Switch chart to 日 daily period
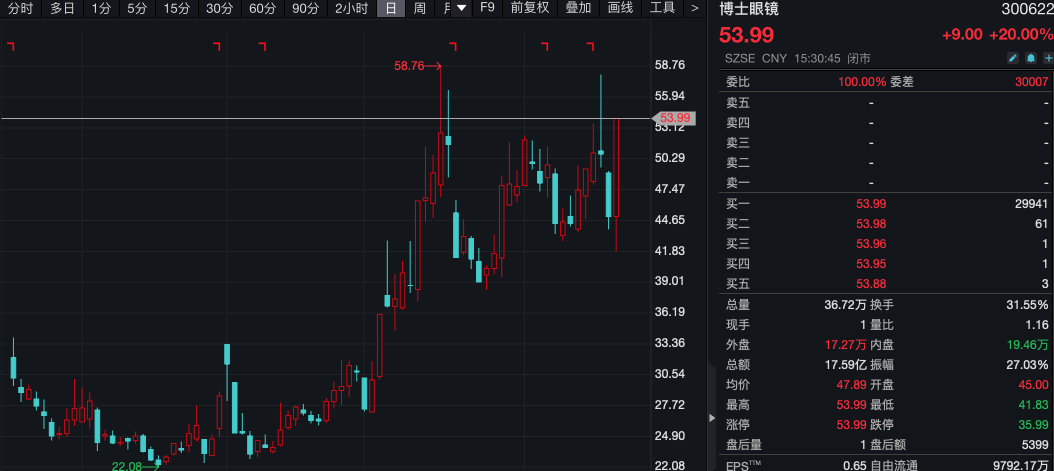Screen dimensions: 1054x471 (390, 9)
